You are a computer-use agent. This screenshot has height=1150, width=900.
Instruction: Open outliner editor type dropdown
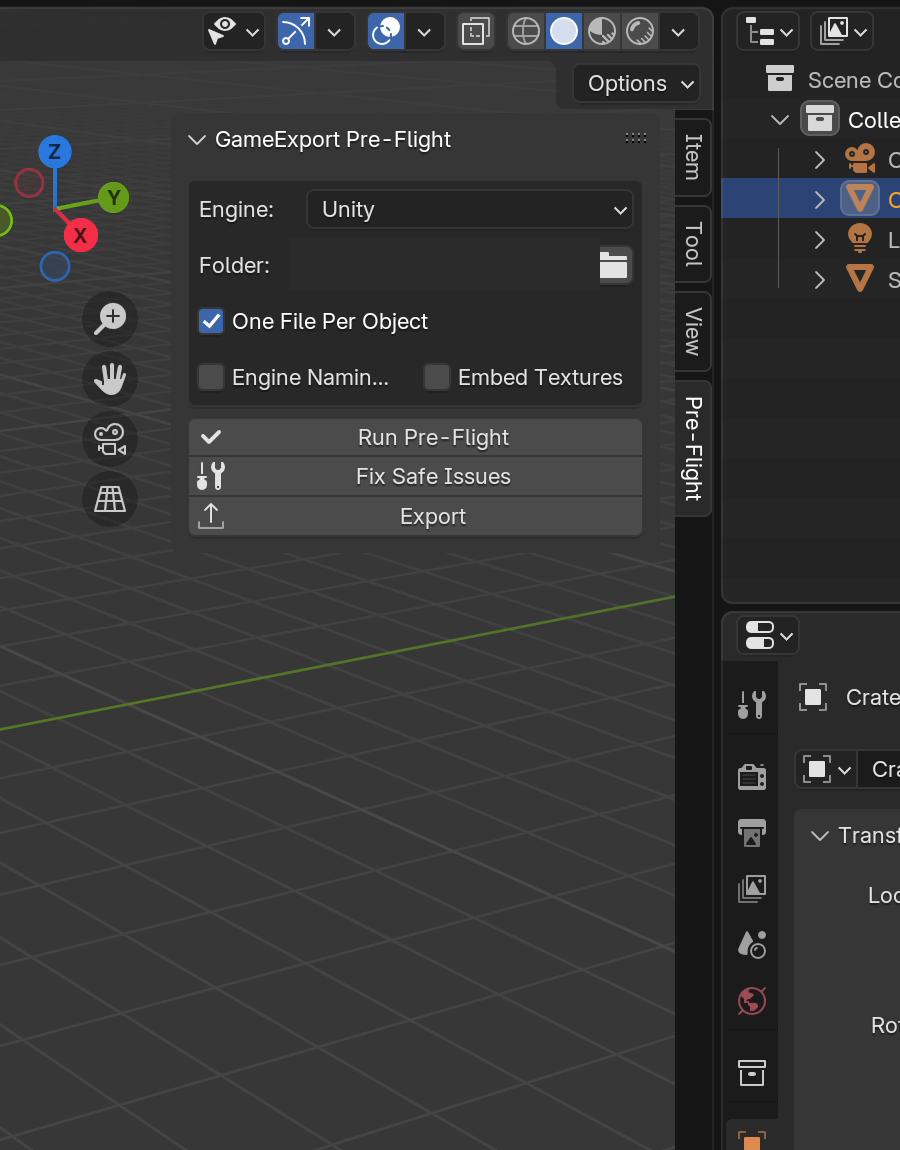768,32
